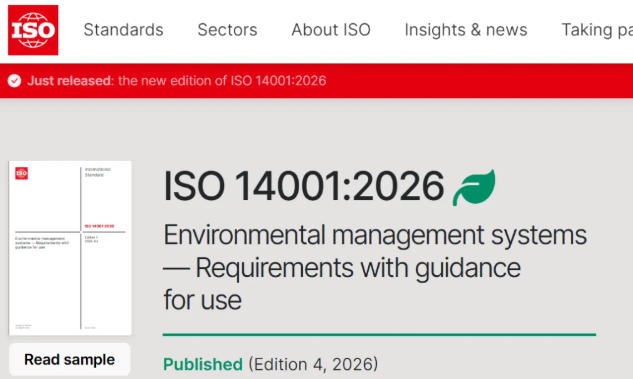633x379 pixels.
Task: Open the Taking part menu
Action: [x=597, y=30]
